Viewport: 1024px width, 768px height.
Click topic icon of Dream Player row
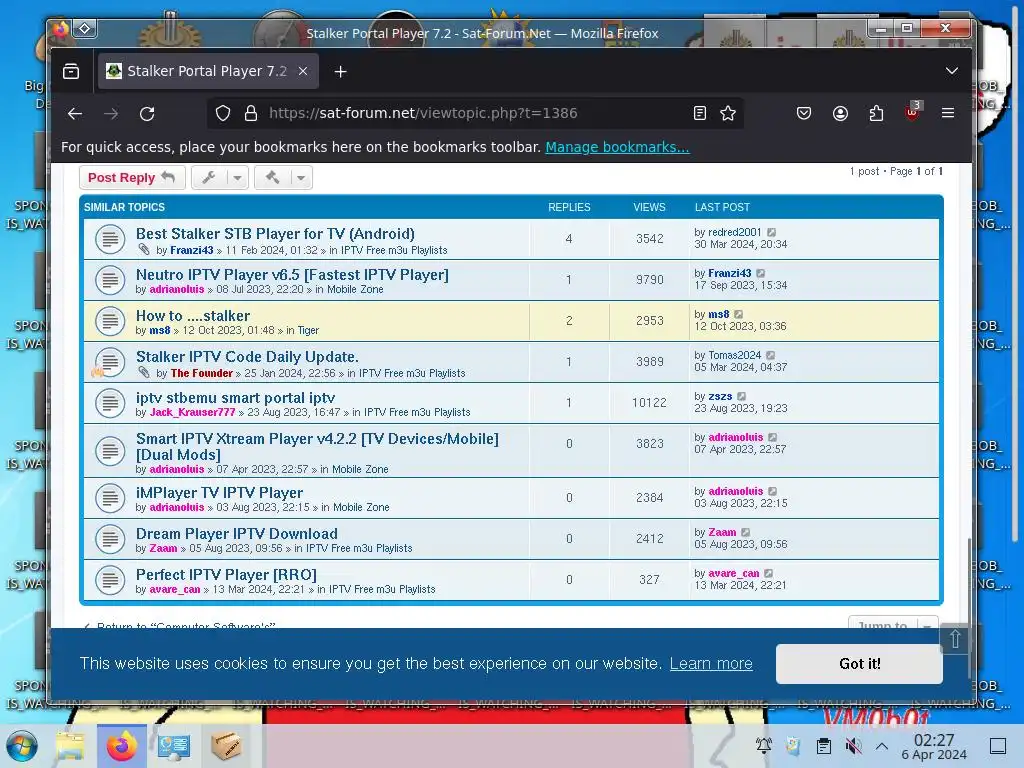click(110, 539)
